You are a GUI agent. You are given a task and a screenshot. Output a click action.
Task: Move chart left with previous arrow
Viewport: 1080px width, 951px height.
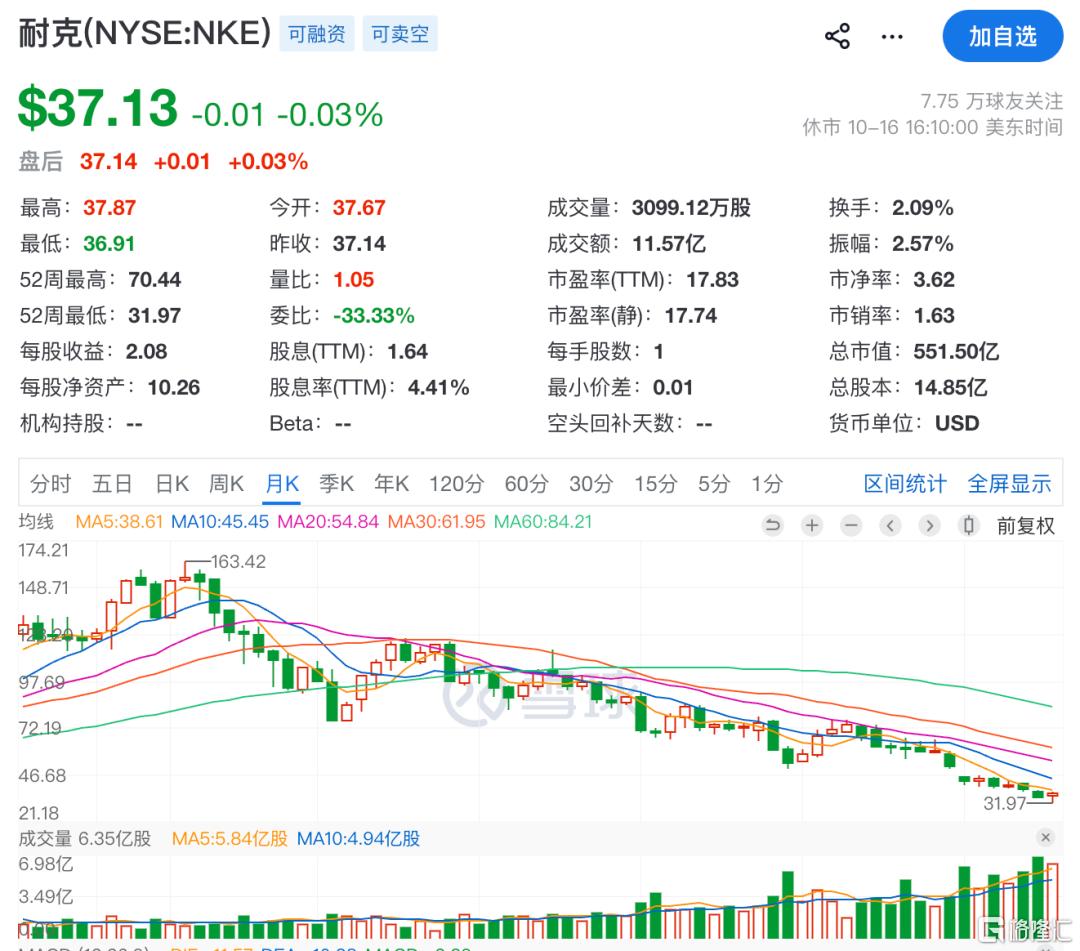click(x=890, y=526)
